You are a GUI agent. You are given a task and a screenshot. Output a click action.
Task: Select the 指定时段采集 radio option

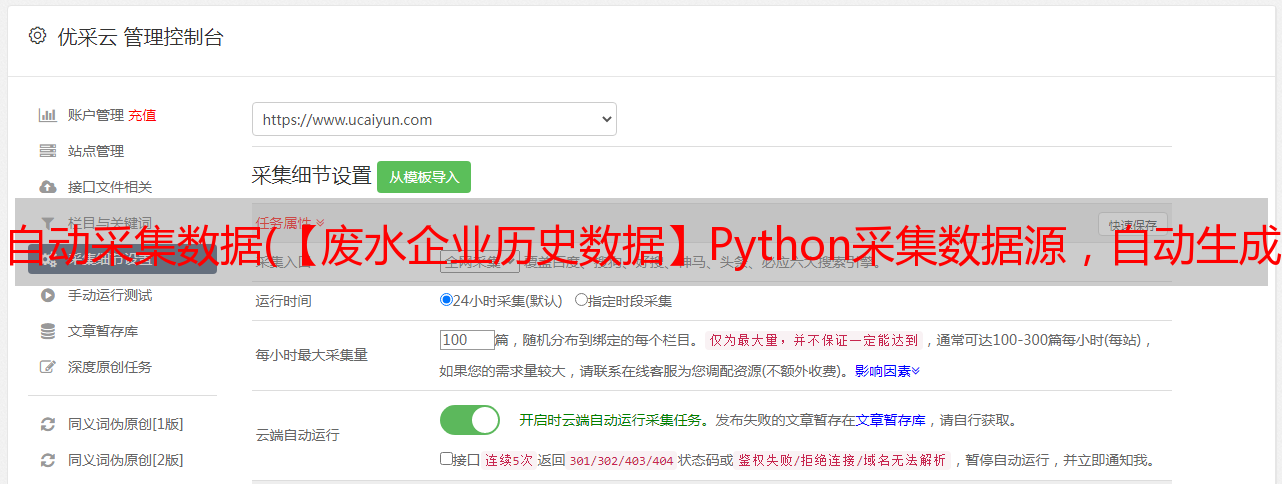(581, 300)
